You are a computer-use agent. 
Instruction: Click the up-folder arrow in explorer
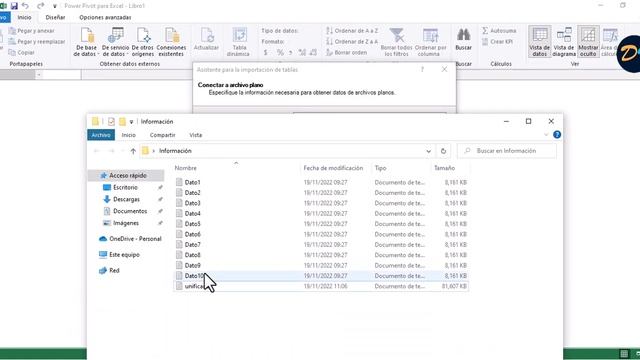point(133,151)
